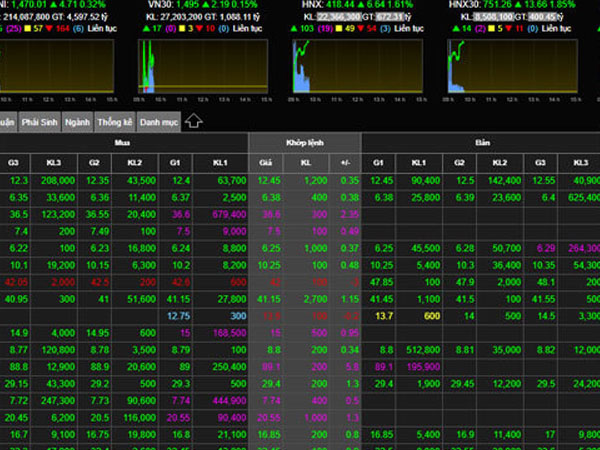The image size is (600, 450).
Task: Click buy volume 247,300
Action: 58,401
